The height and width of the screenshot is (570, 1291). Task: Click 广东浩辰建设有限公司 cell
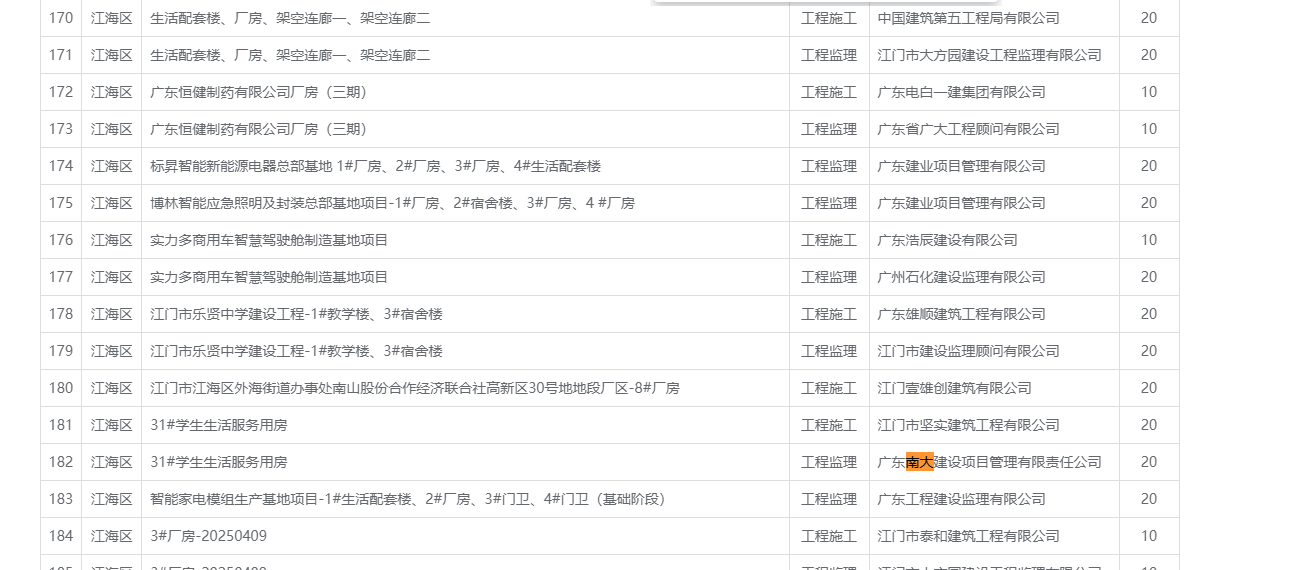tap(947, 240)
